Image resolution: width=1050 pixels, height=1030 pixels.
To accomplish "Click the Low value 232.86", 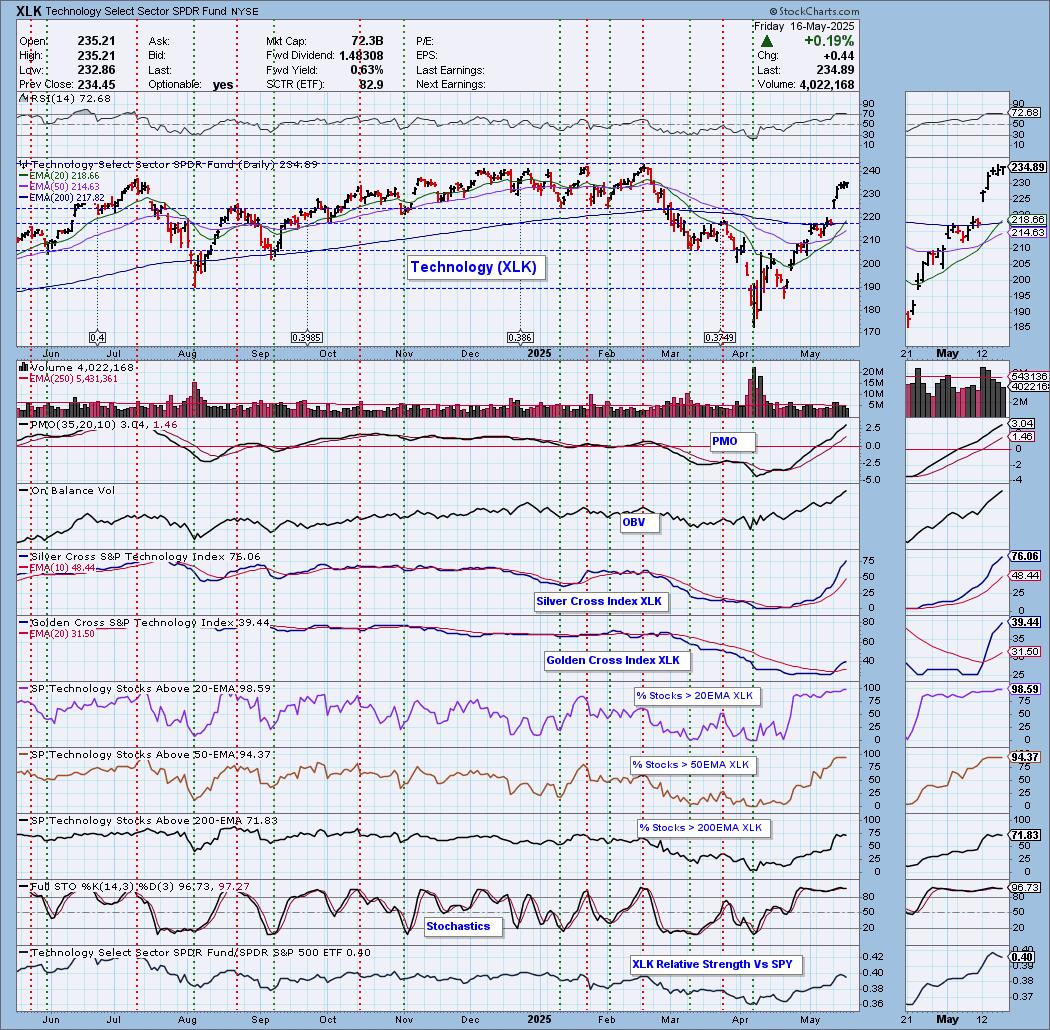I will (96, 70).
